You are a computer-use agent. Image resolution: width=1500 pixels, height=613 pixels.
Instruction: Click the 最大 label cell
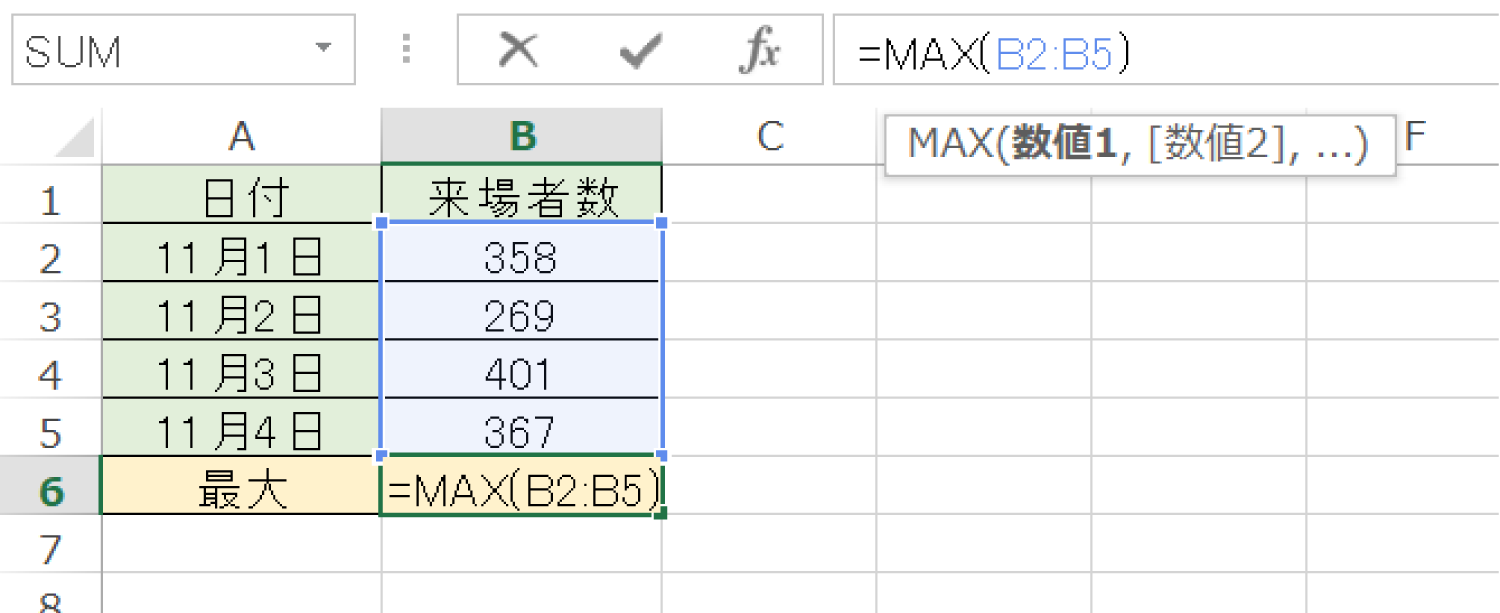pos(242,490)
